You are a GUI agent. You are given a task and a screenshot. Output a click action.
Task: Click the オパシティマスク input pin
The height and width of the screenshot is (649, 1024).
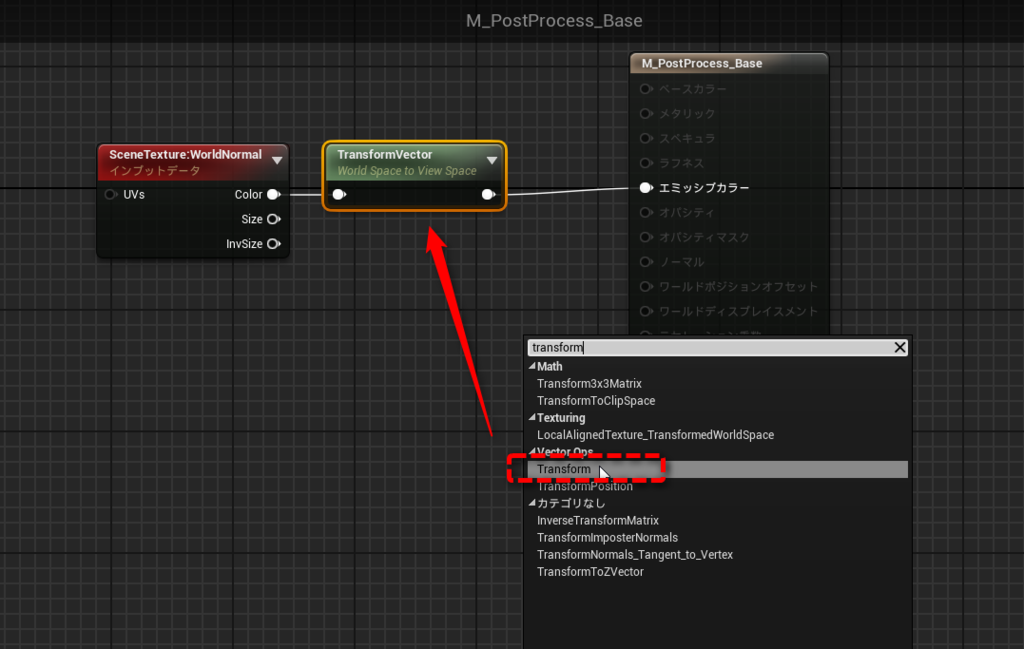coord(646,238)
